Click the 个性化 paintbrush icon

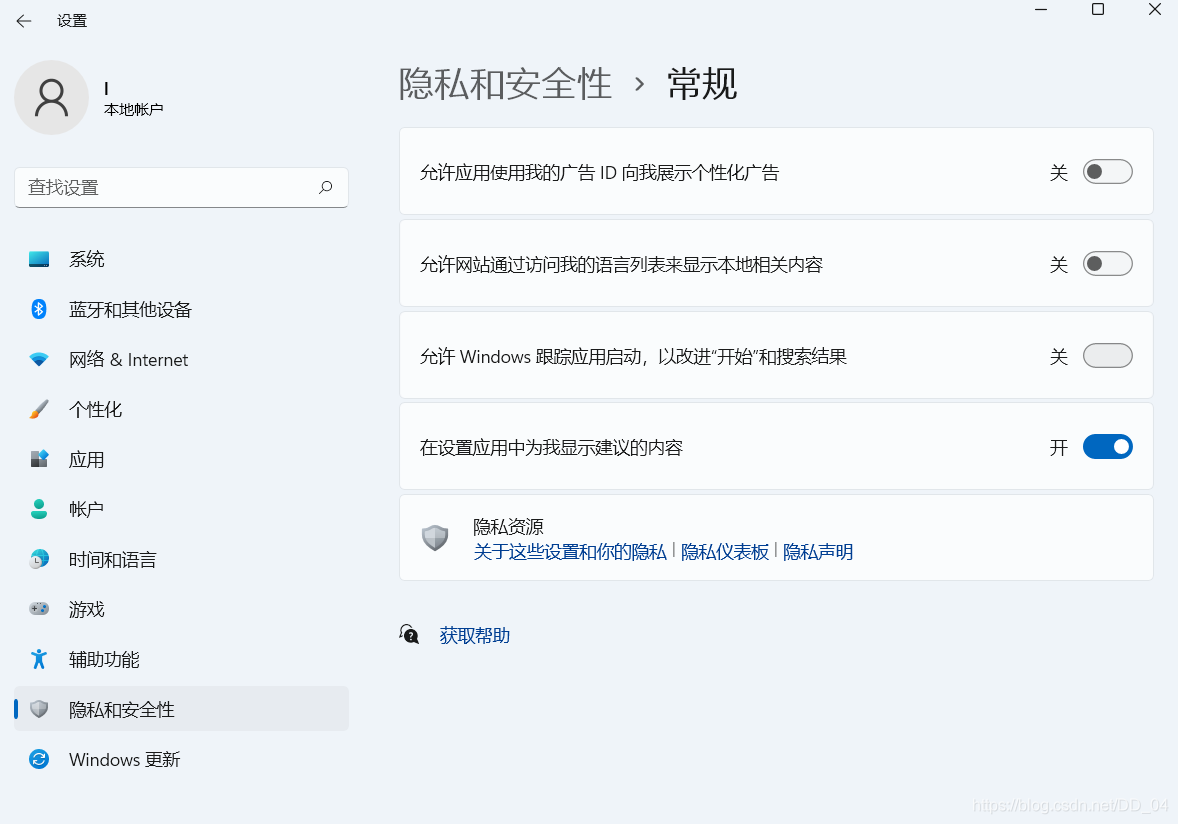(39, 409)
